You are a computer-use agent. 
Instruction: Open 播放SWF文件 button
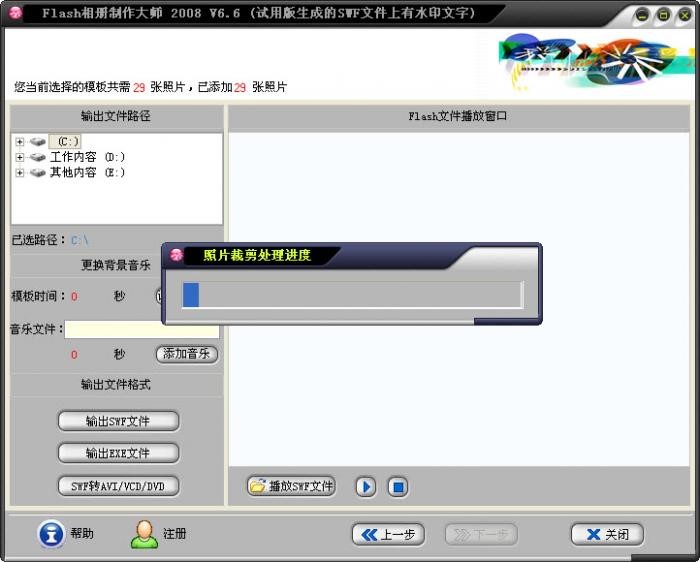point(291,486)
